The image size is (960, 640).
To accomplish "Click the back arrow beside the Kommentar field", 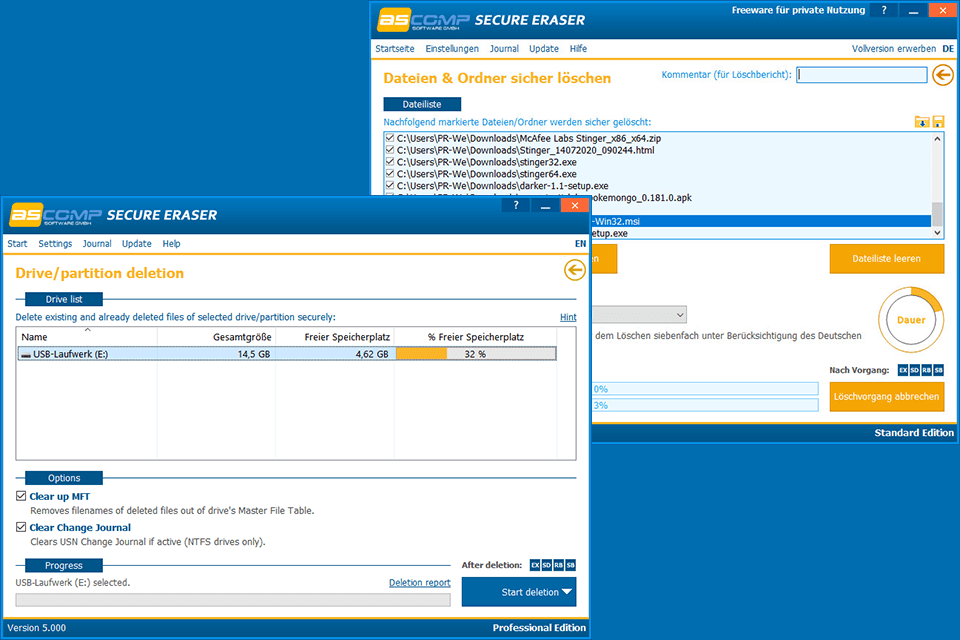I will tap(943, 75).
